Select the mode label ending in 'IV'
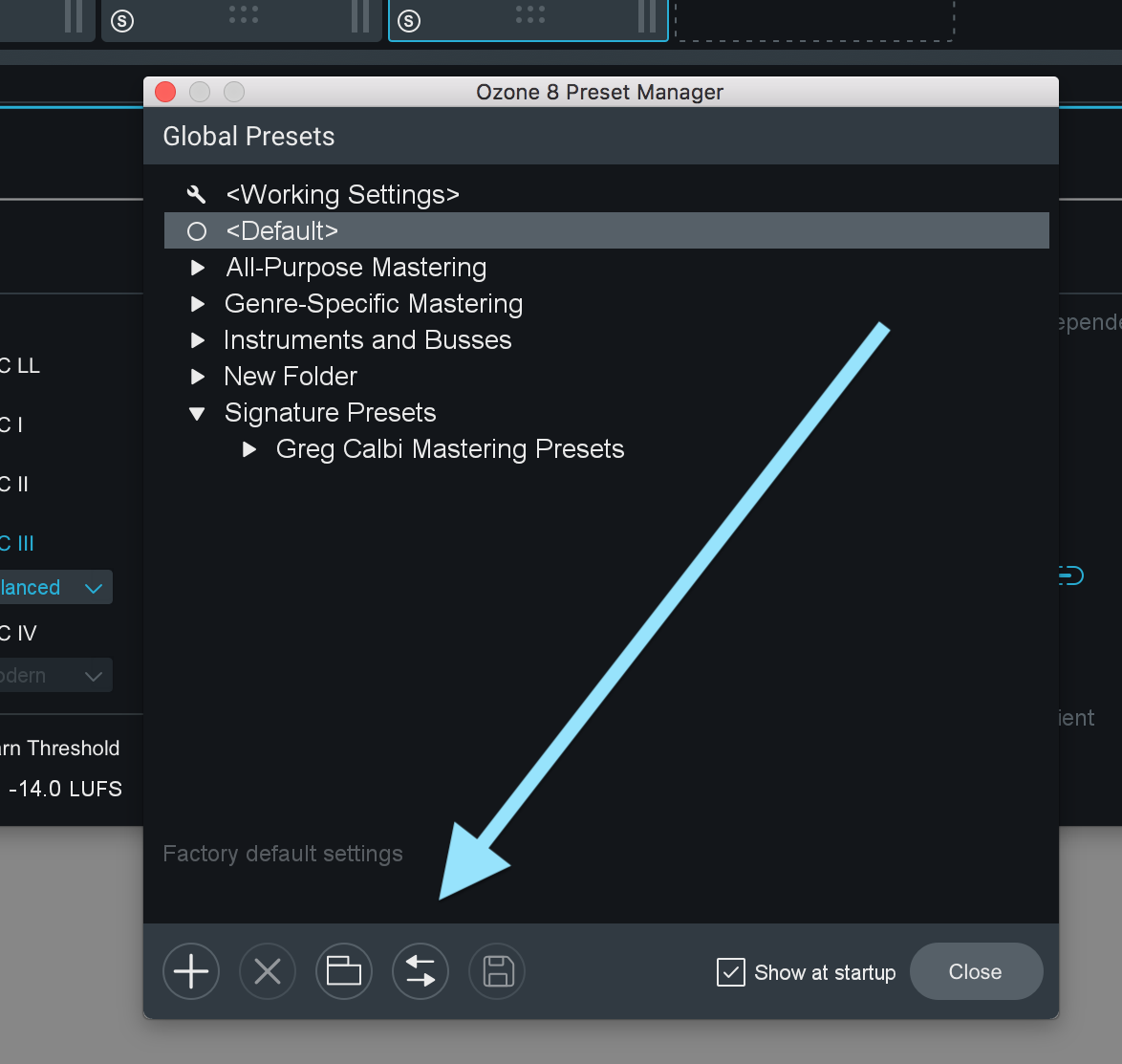 18,633
